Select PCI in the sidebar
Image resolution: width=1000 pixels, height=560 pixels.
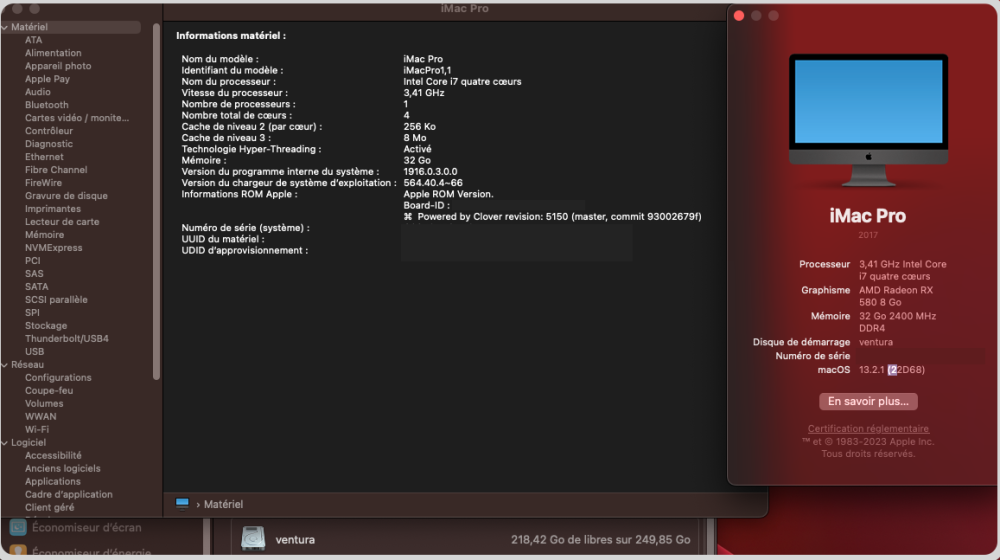coord(33,261)
